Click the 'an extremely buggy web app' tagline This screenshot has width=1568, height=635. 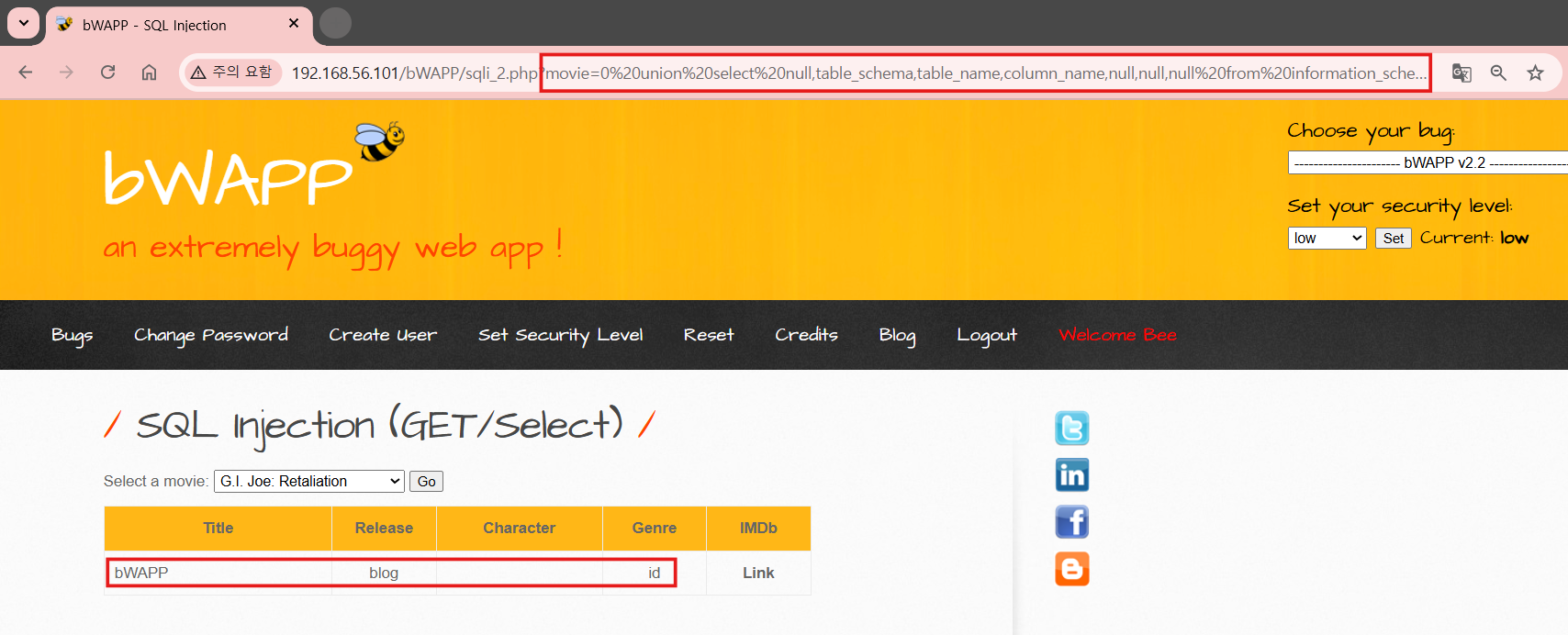tap(332, 247)
